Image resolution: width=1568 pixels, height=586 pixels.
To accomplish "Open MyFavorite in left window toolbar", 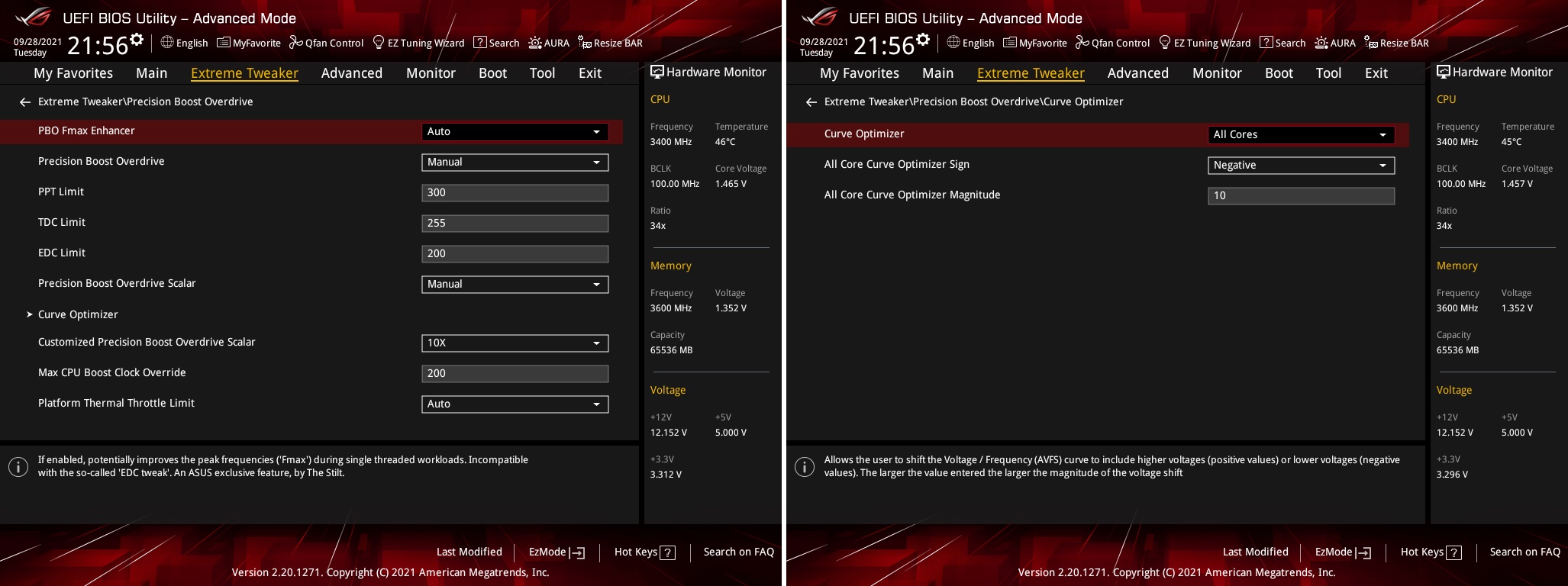I will point(249,43).
